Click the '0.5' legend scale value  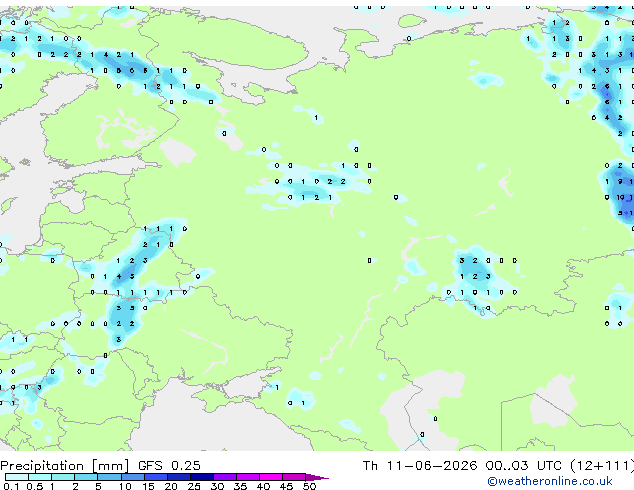tap(35, 486)
